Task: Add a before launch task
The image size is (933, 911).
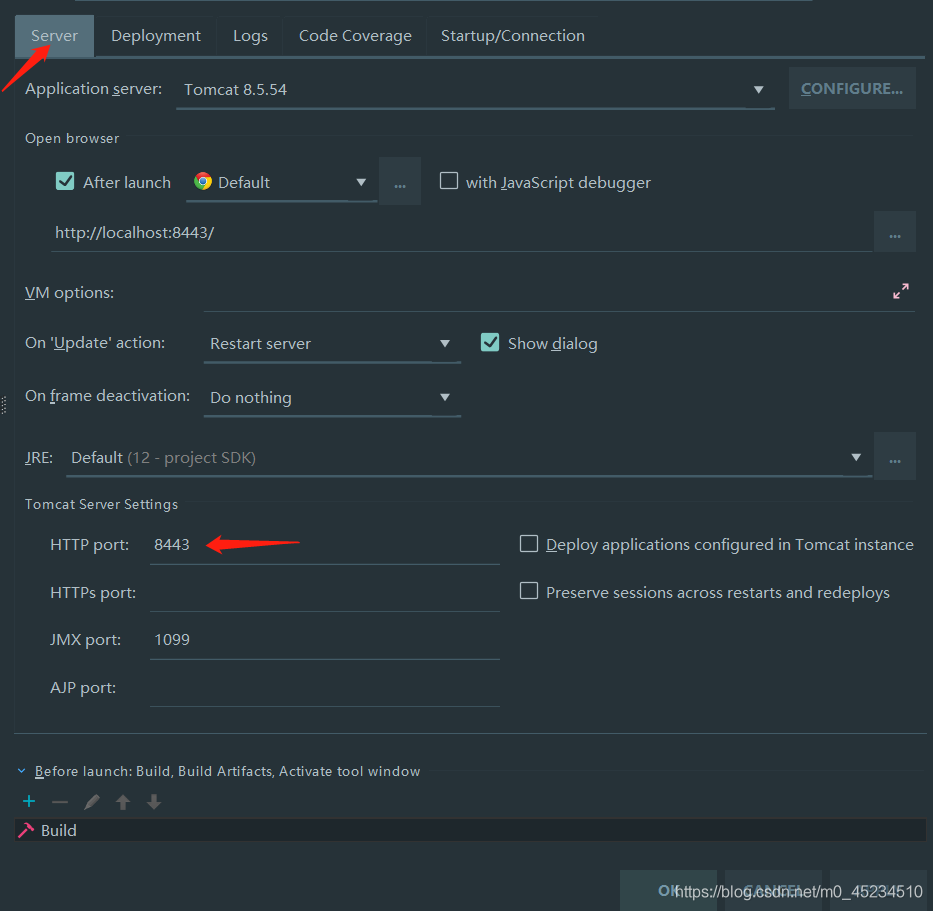Action: tap(29, 802)
